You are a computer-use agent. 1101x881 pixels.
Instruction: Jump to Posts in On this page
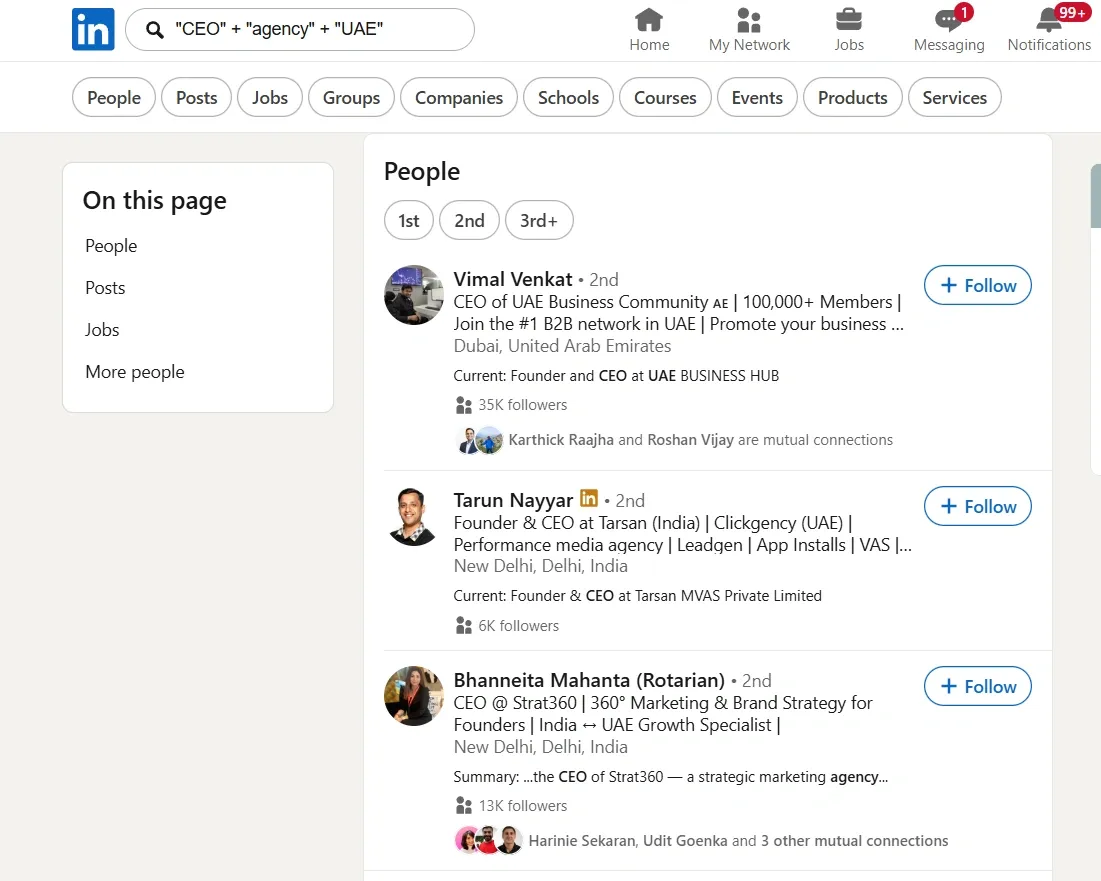(105, 288)
